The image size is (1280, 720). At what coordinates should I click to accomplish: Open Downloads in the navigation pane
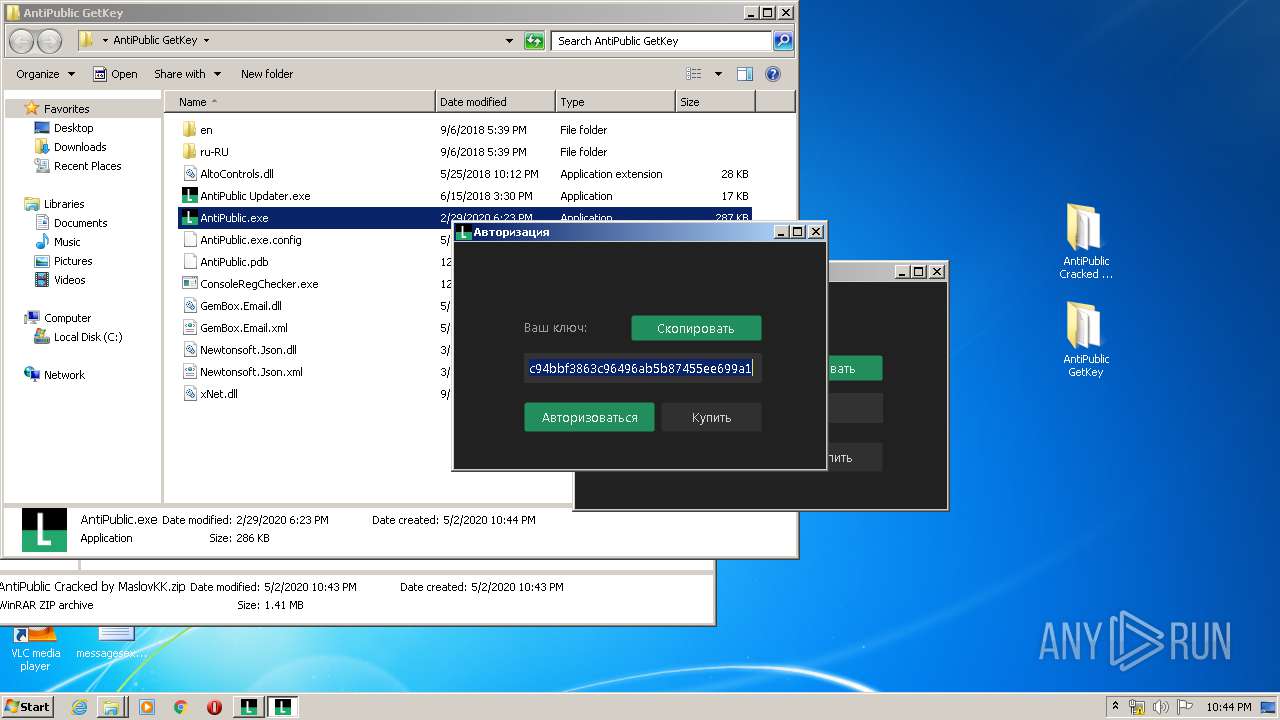point(80,147)
